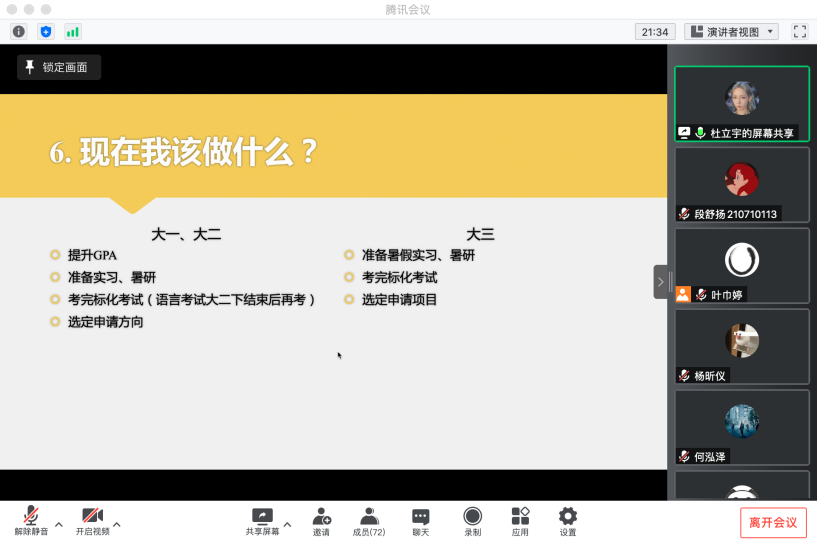Expand video options arrow beside 开启视频
Viewport: 817px width, 545px height.
coord(117,524)
